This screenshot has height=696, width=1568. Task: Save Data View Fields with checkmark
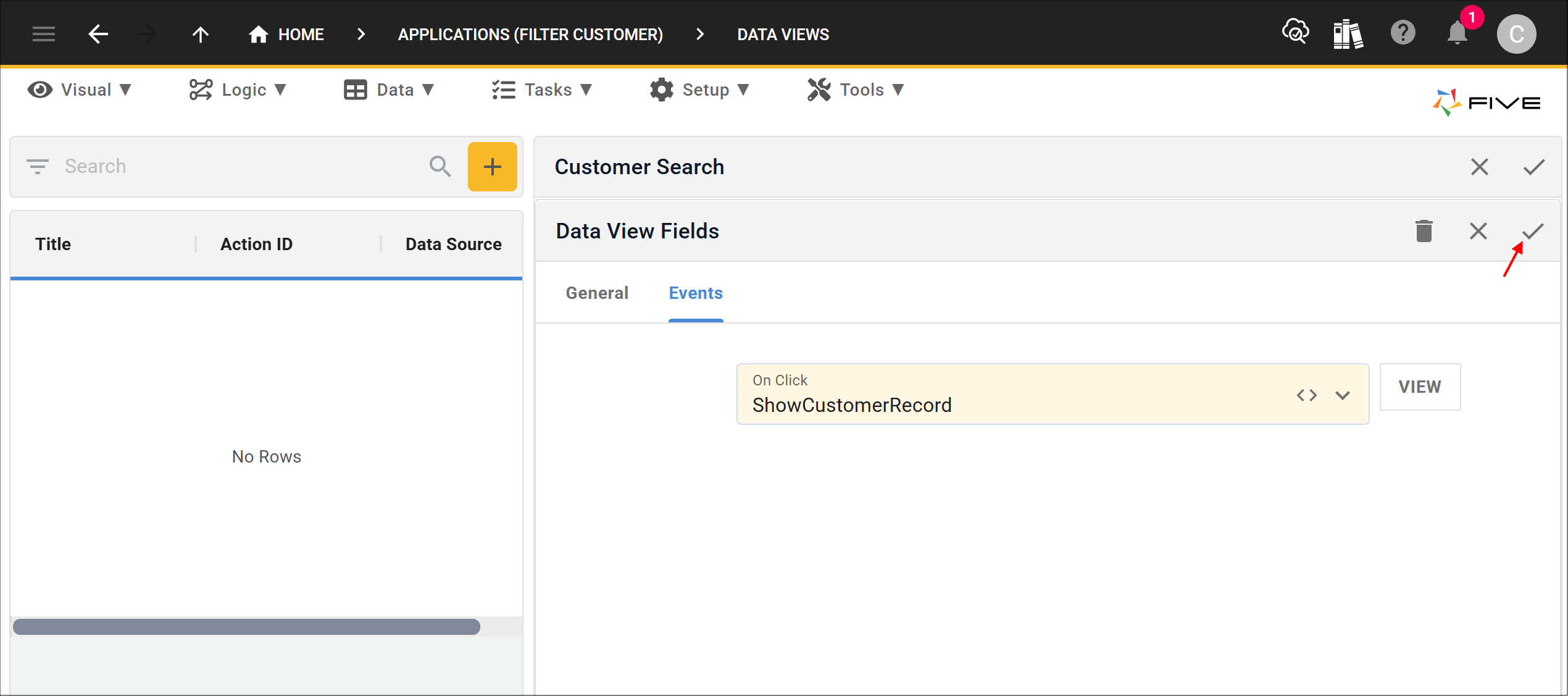(1532, 231)
